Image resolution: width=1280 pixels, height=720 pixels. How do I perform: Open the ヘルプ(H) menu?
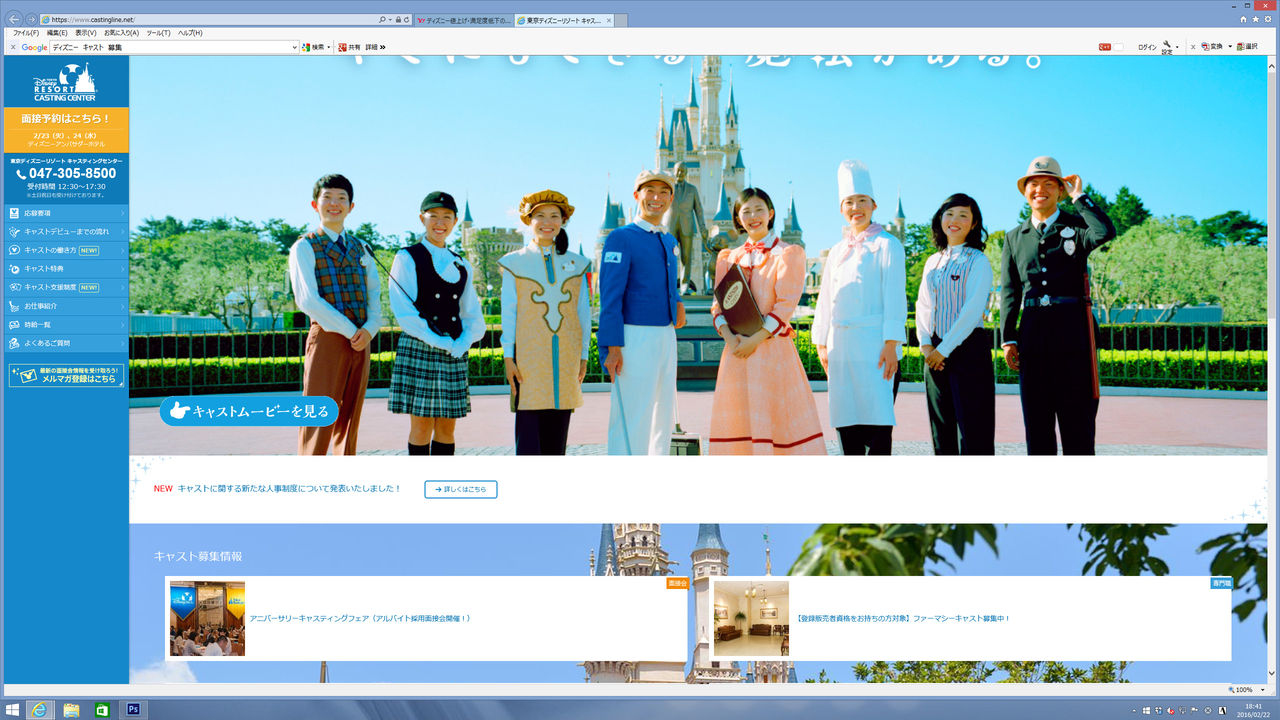(190, 33)
